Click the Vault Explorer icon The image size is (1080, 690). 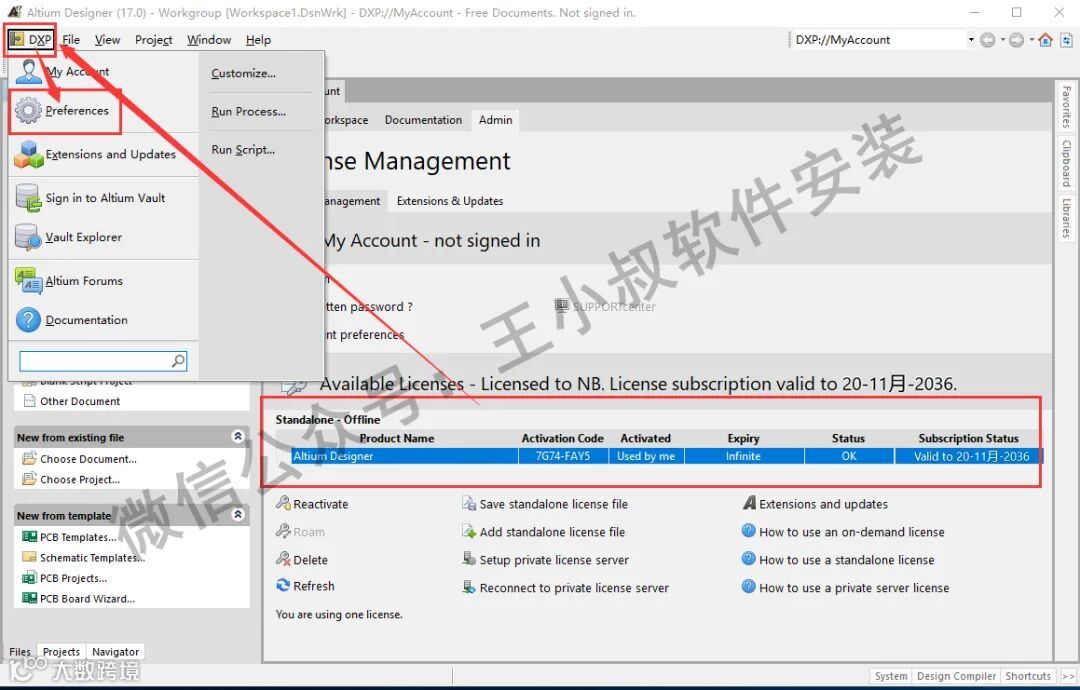tap(28, 237)
